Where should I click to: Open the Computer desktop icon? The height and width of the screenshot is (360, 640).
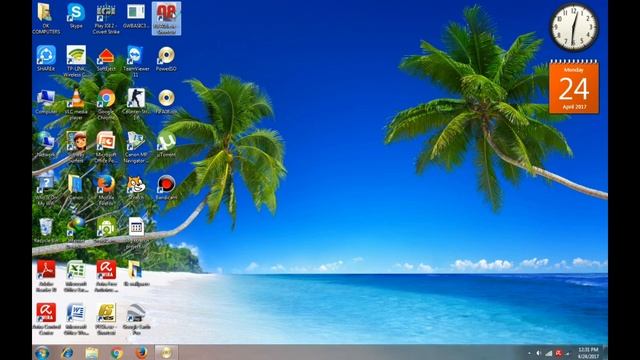coord(46,102)
